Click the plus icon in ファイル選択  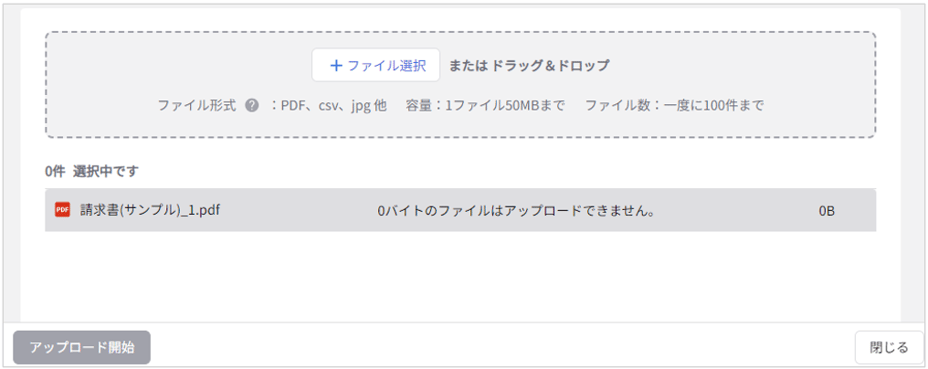tap(336, 66)
